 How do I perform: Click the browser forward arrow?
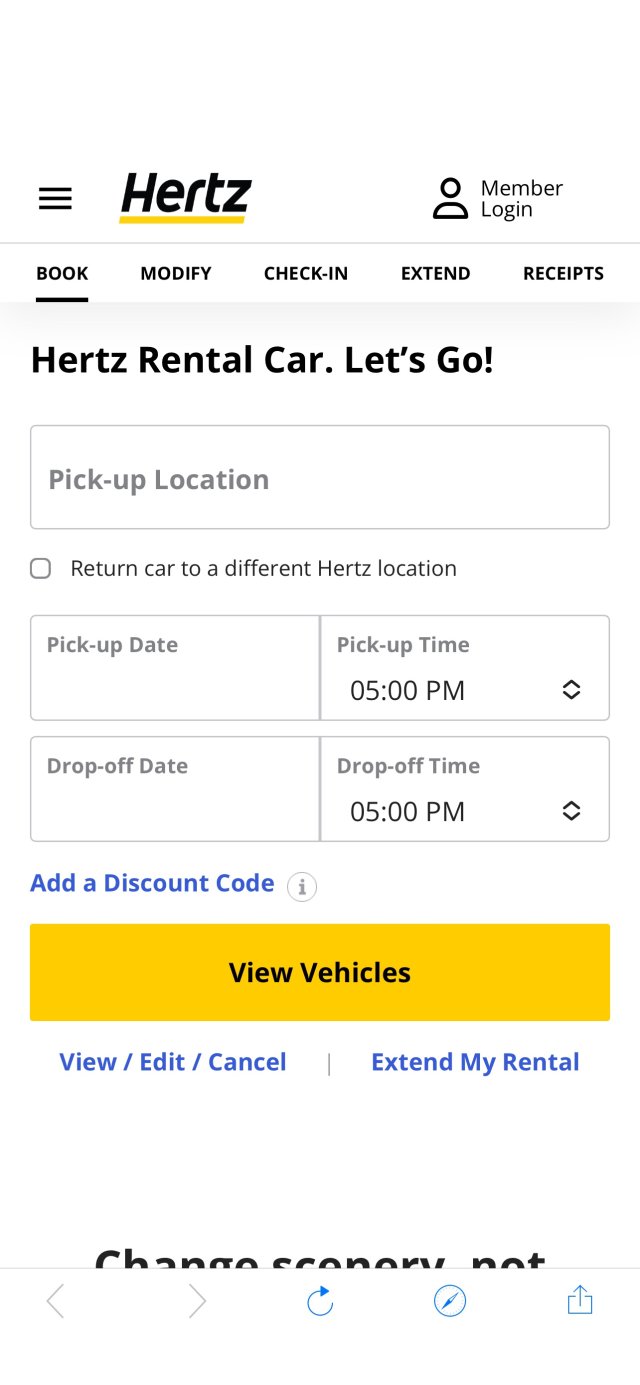(x=197, y=1300)
